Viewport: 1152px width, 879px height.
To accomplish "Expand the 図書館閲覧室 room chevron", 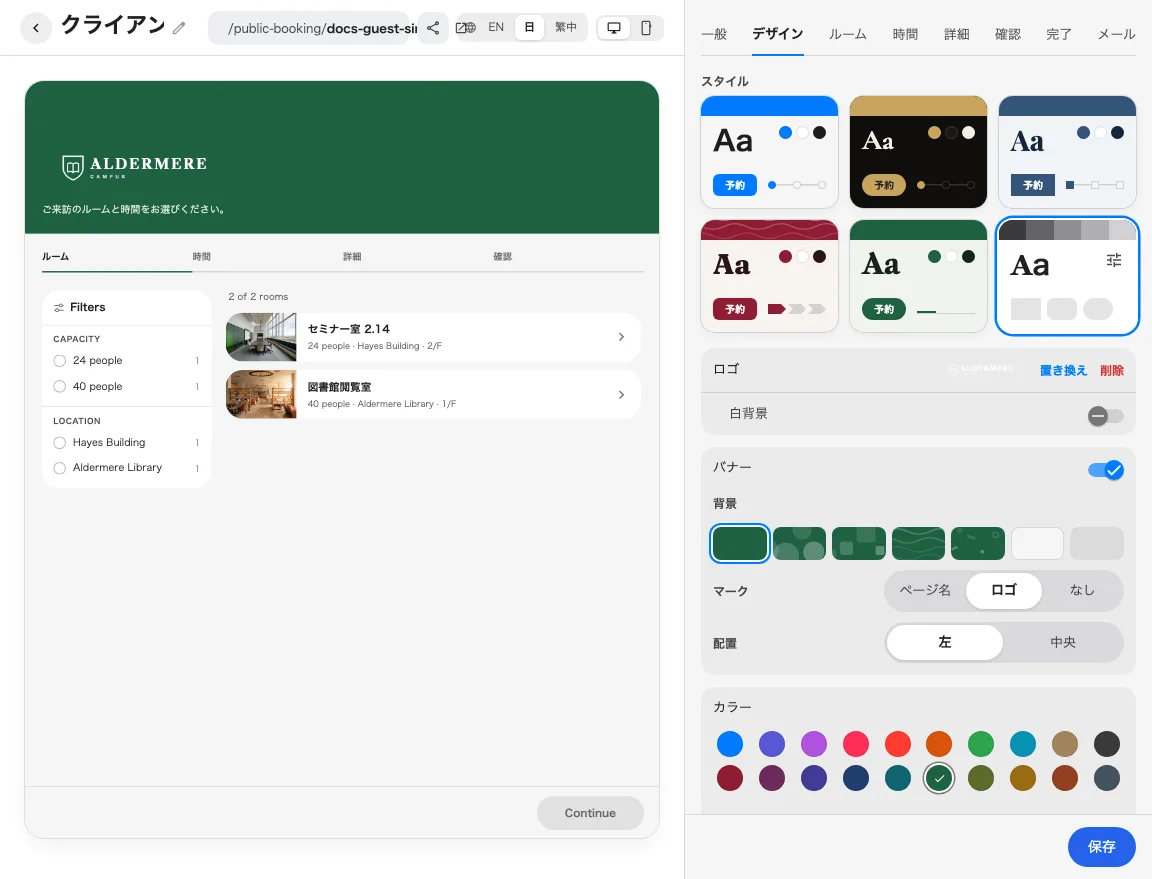I will 622,395.
